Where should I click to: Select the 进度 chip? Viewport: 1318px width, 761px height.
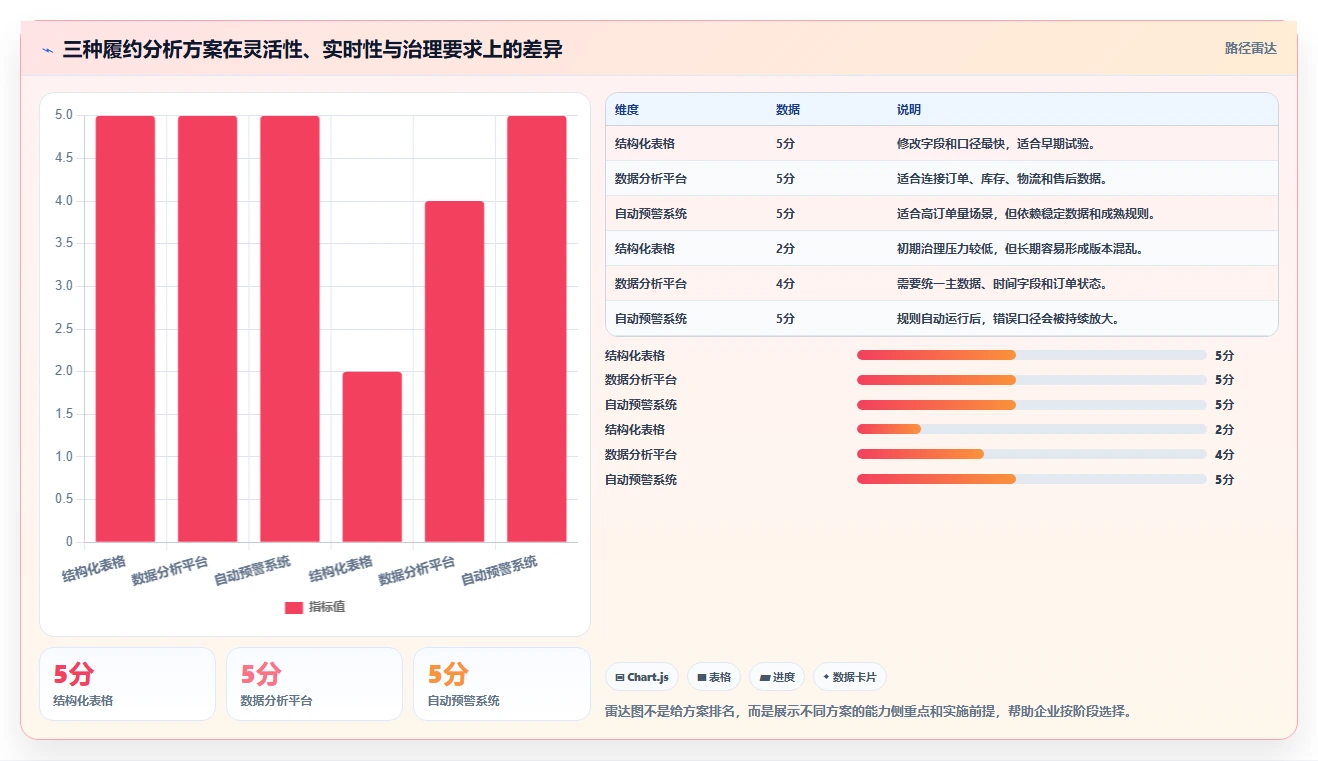pos(777,677)
